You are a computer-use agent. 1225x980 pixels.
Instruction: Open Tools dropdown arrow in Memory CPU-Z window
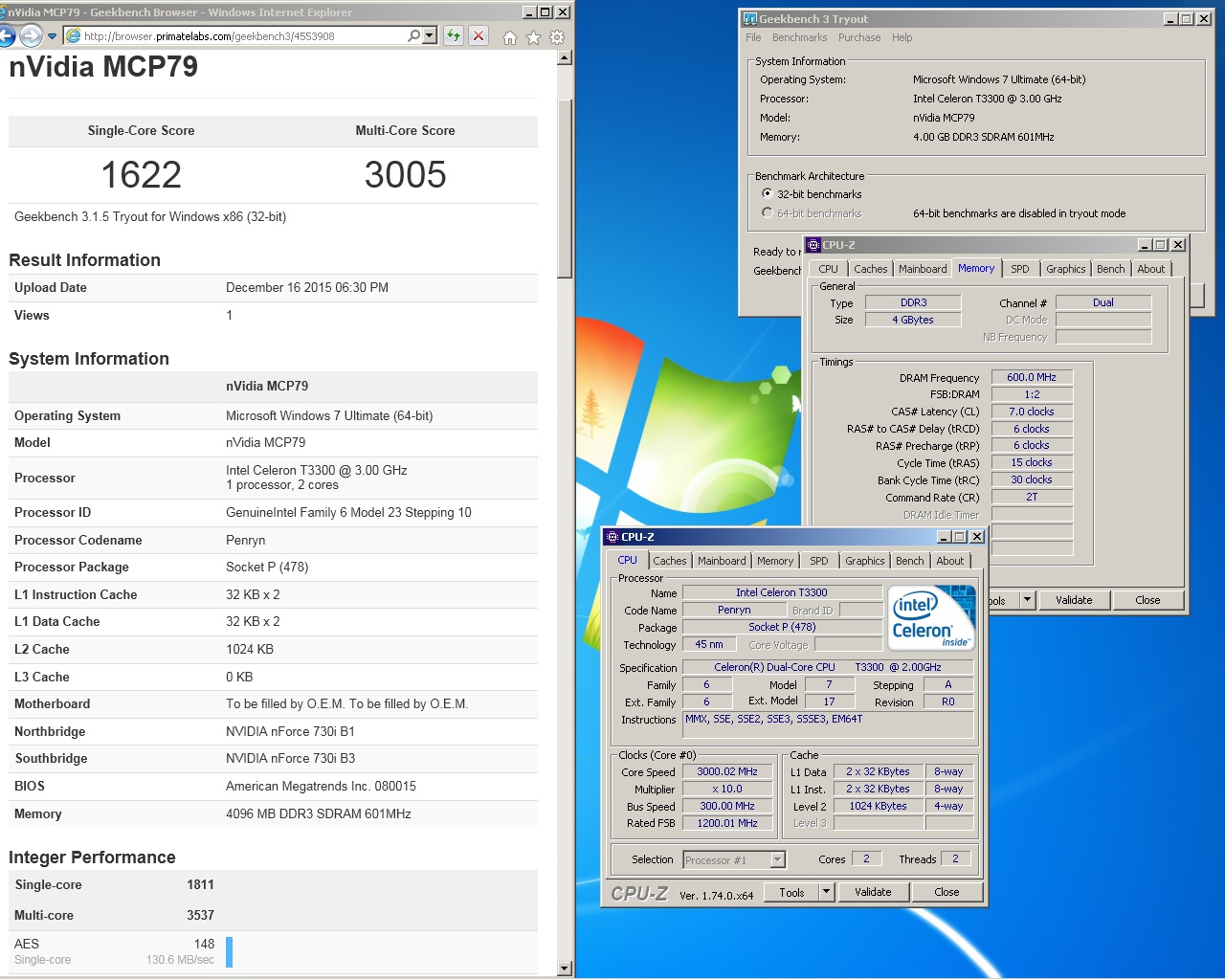click(1027, 600)
